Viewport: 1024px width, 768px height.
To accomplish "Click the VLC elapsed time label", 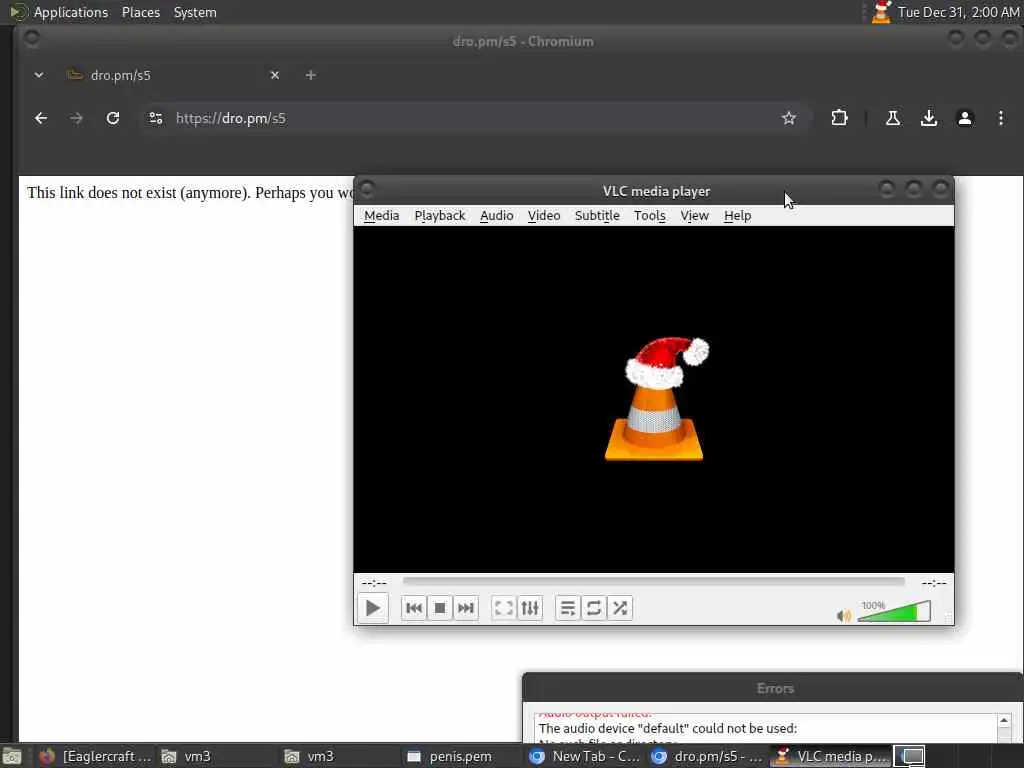I will tap(374, 583).
